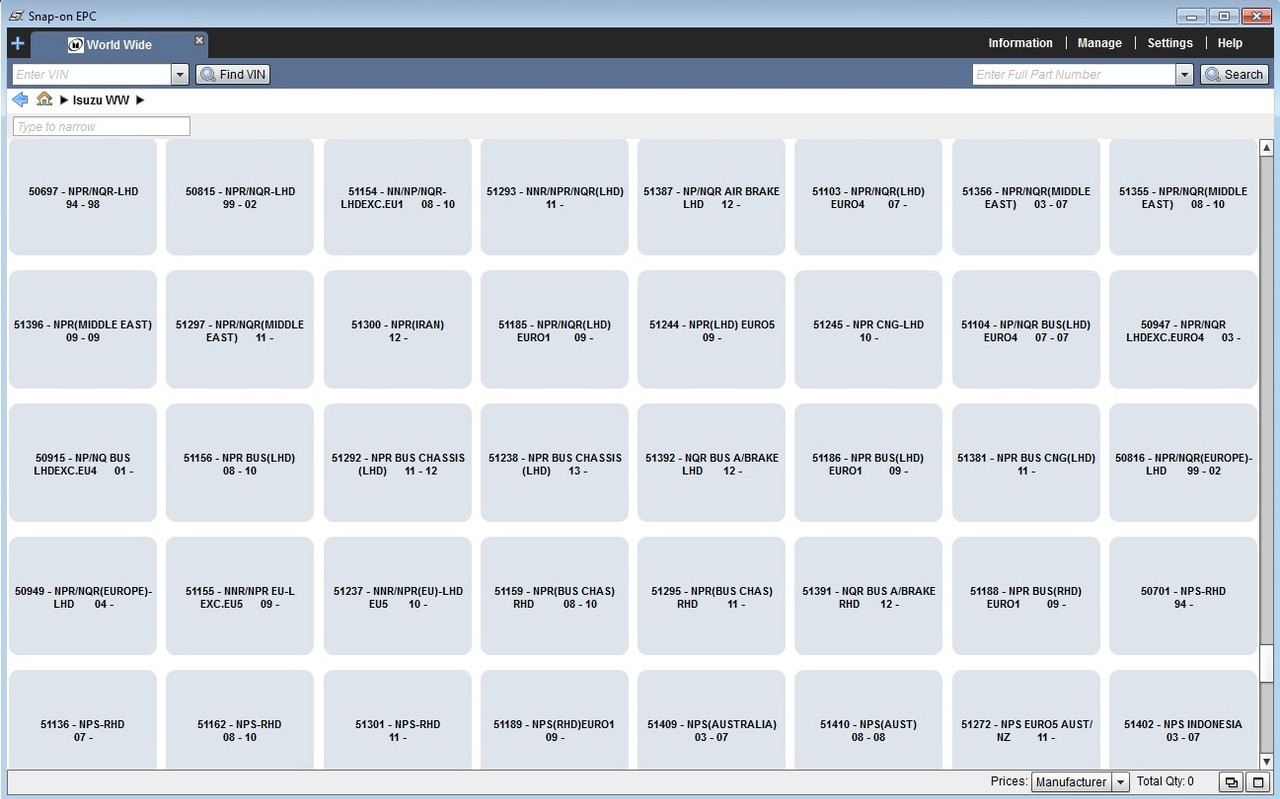Click Snap-on EPC title bar icon
The height and width of the screenshot is (799, 1280).
point(16,16)
